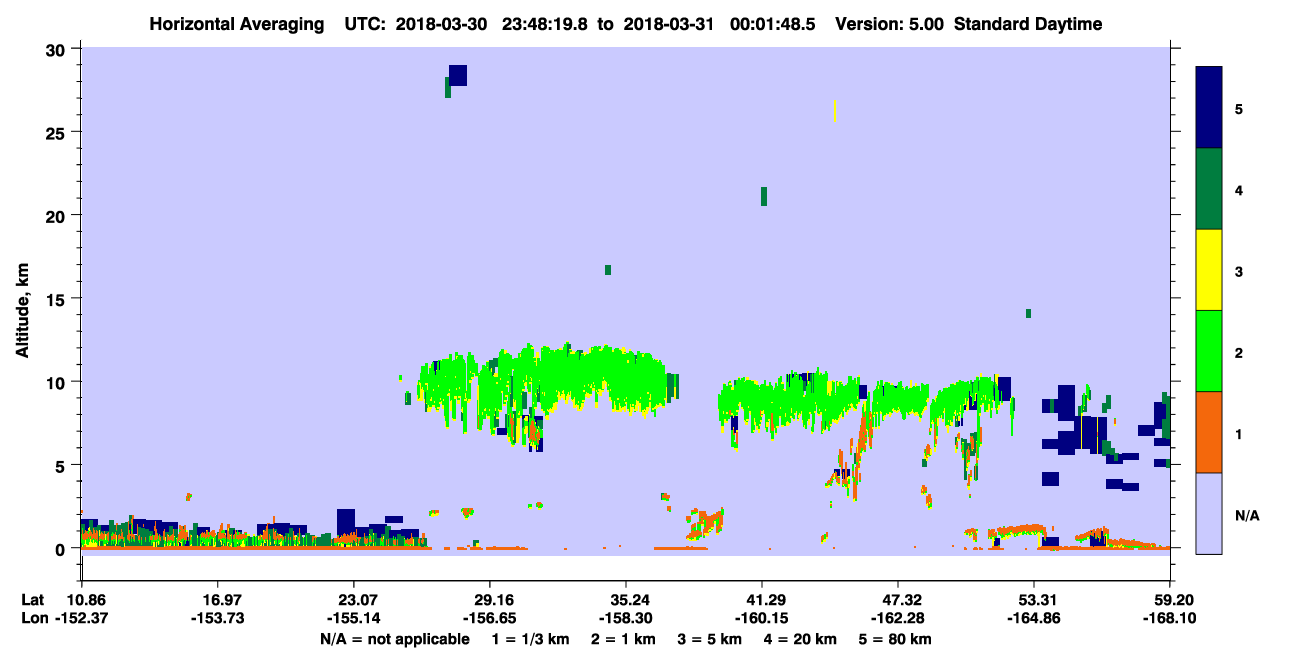Viewport: 1300px width, 667px height.
Task: Click the lavender N/A colorbar segment
Action: click(1209, 513)
